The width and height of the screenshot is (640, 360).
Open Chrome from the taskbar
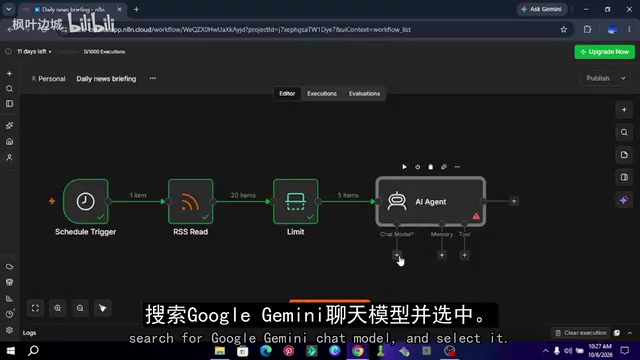click(358, 351)
